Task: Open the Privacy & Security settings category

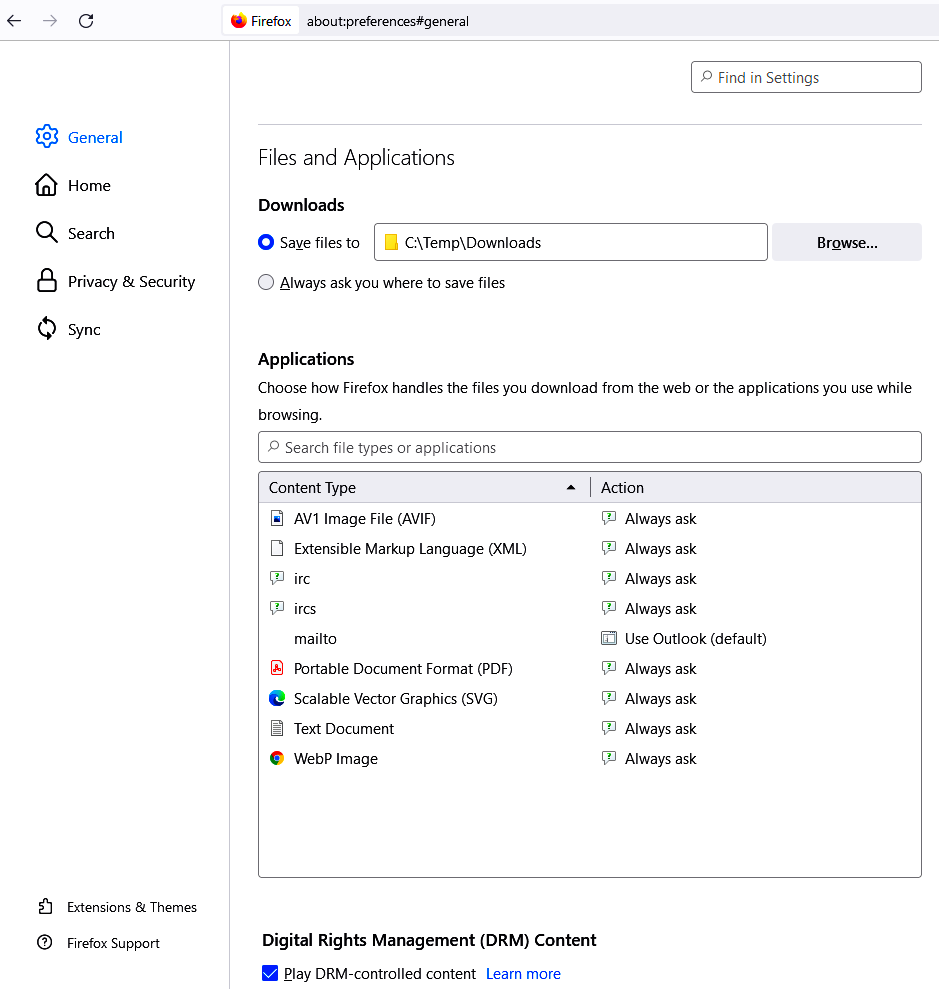Action: (x=131, y=281)
